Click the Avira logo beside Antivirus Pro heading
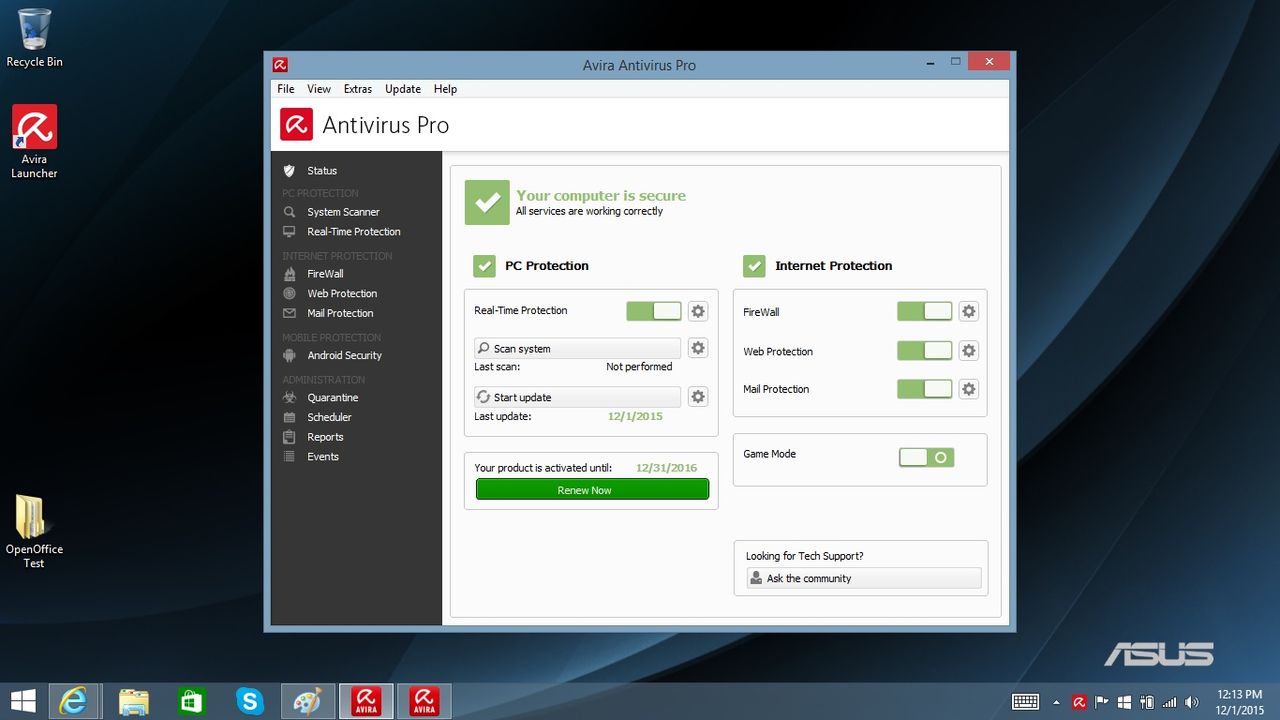This screenshot has height=720, width=1280. tap(296, 125)
